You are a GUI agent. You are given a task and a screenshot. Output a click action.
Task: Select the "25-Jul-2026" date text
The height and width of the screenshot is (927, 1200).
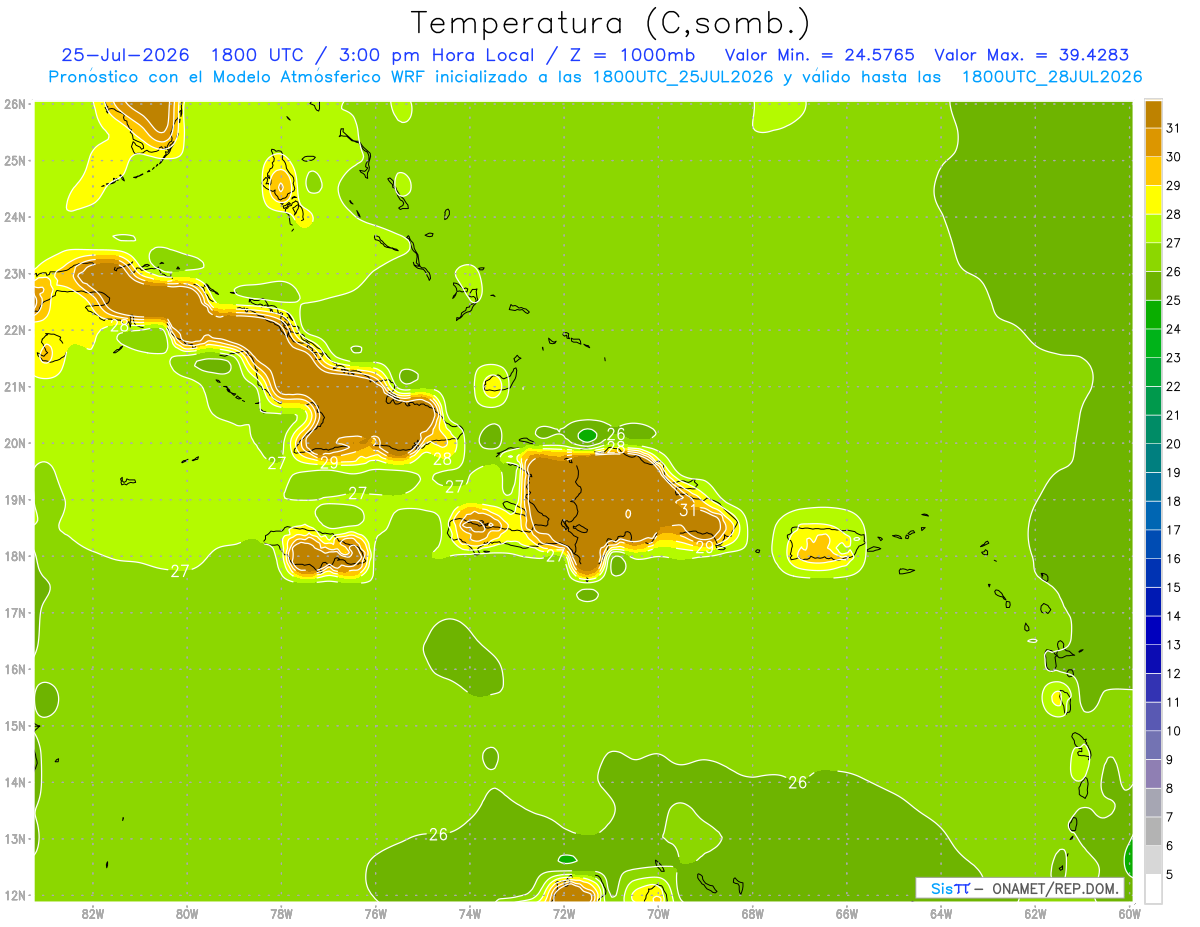pos(123,55)
